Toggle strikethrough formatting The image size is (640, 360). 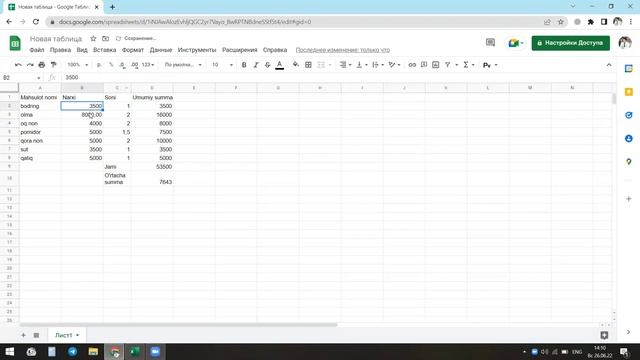point(268,65)
